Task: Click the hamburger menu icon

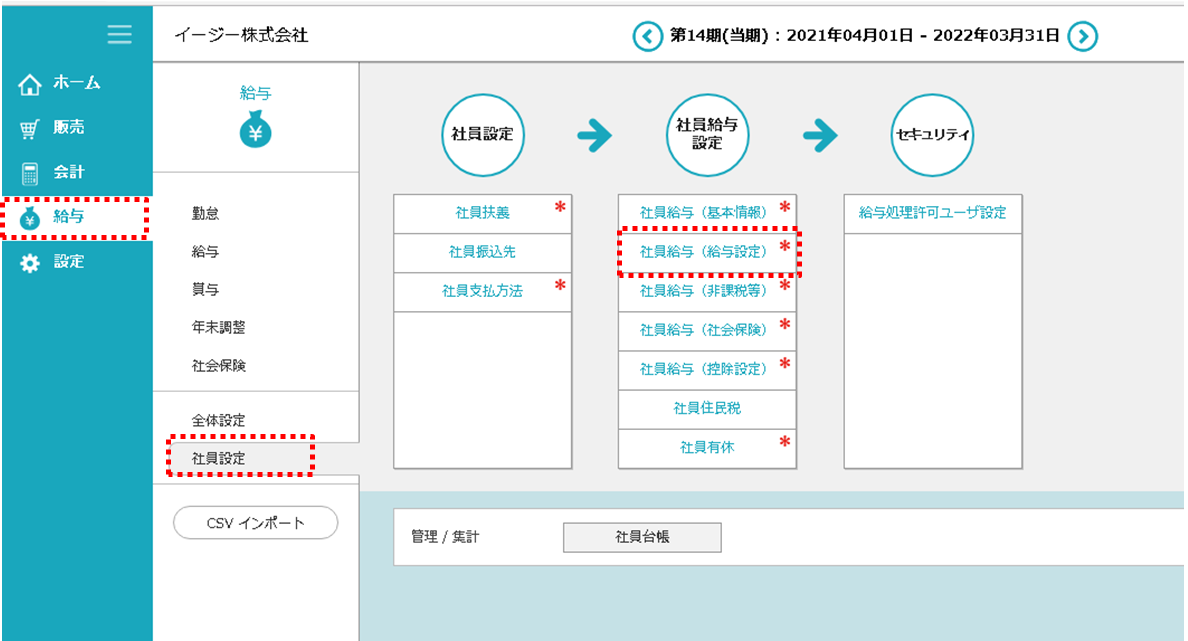Action: point(119,35)
